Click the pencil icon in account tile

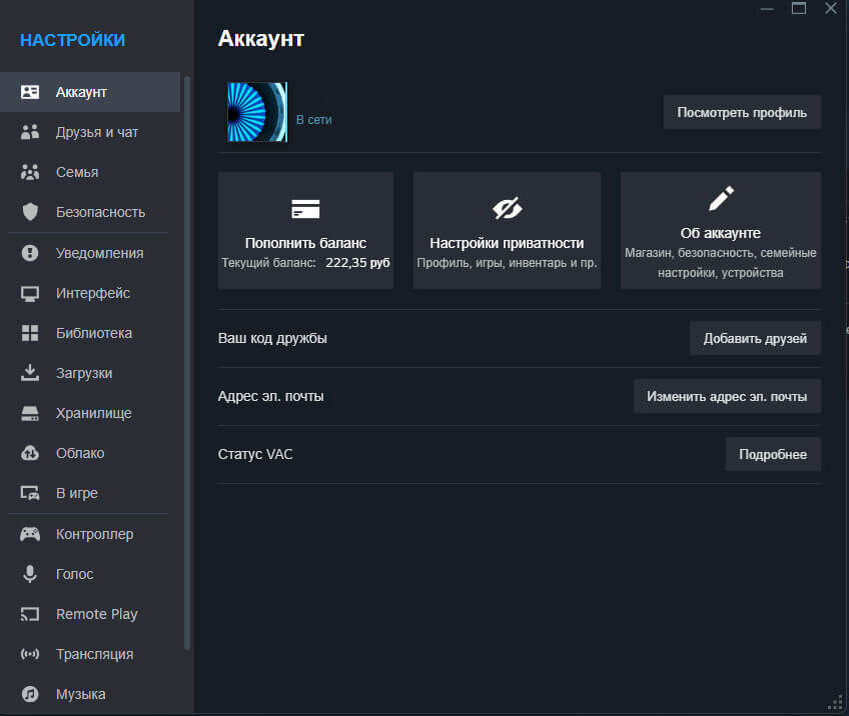coord(721,198)
